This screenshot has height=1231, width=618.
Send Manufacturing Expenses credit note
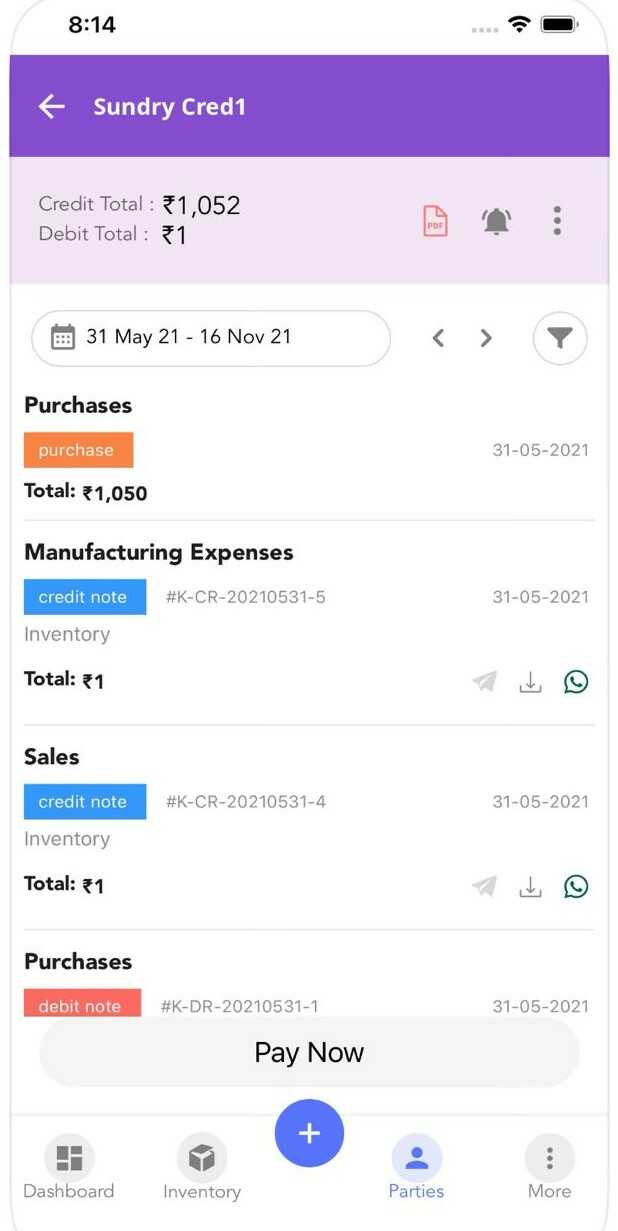click(x=485, y=682)
